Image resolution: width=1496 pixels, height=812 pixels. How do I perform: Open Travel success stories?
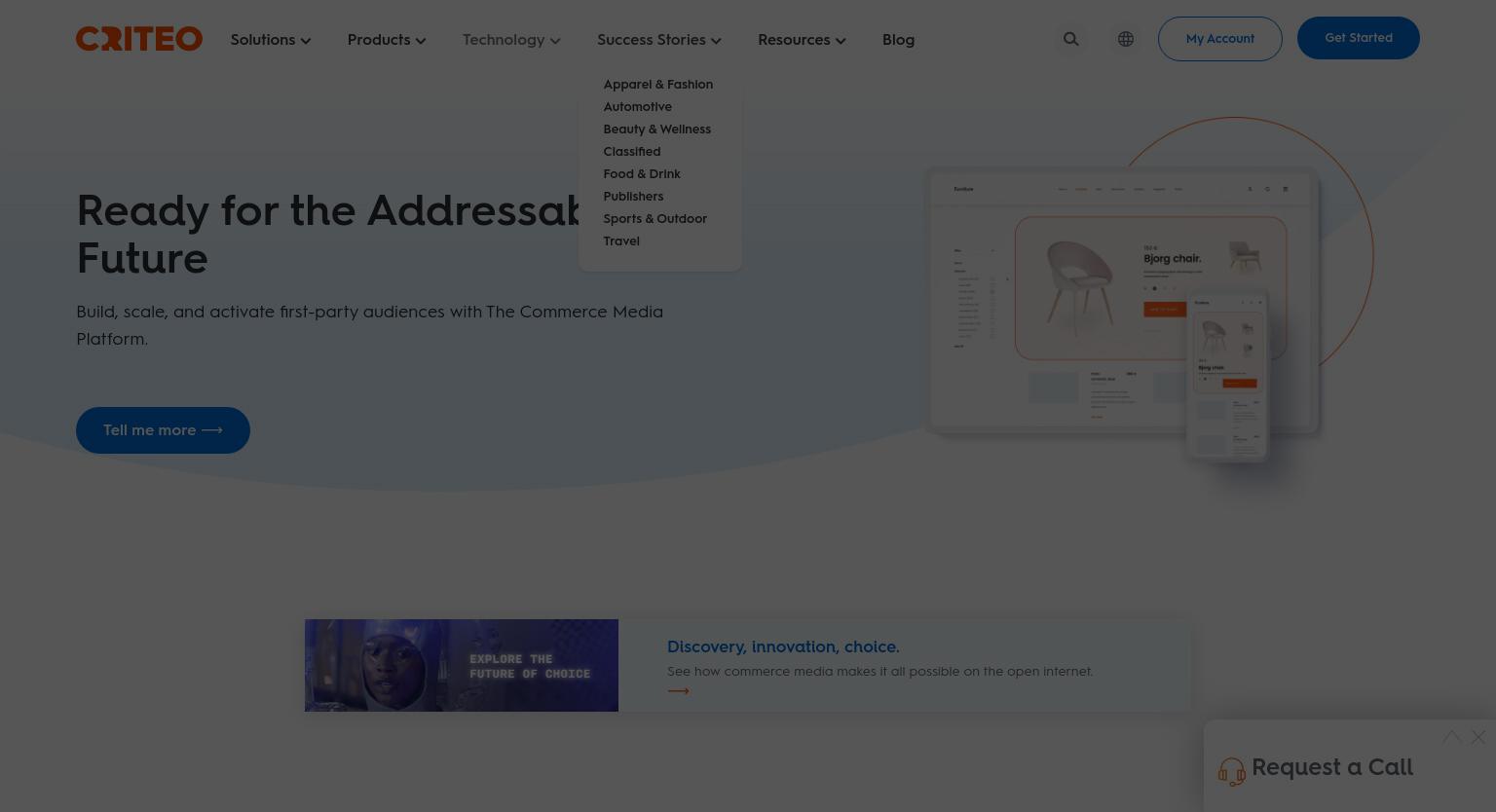[621, 241]
